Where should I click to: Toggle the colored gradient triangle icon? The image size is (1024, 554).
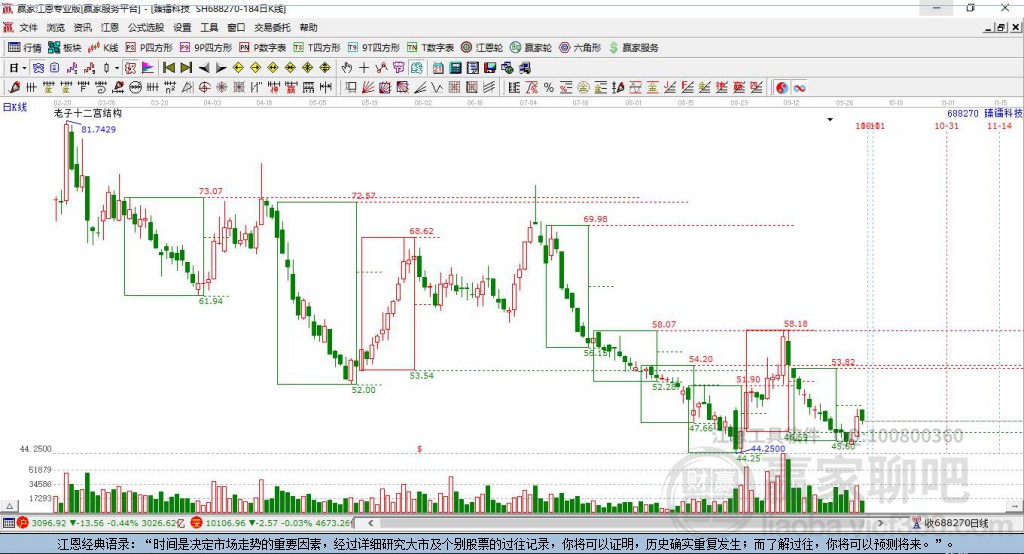pyautogui.click(x=148, y=68)
